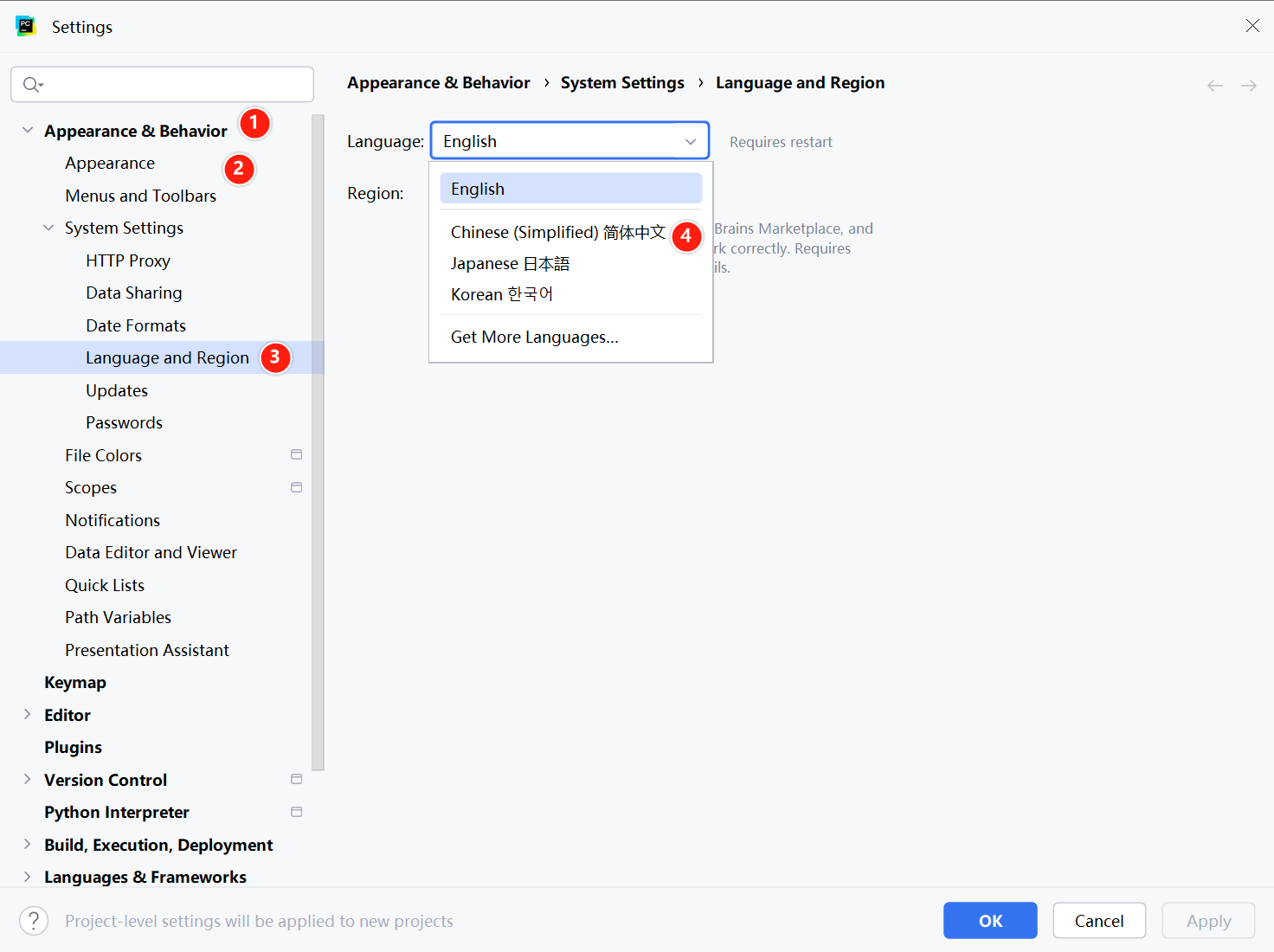This screenshot has height=952, width=1274.
Task: Open the Language dropdown arrow
Action: click(691, 142)
